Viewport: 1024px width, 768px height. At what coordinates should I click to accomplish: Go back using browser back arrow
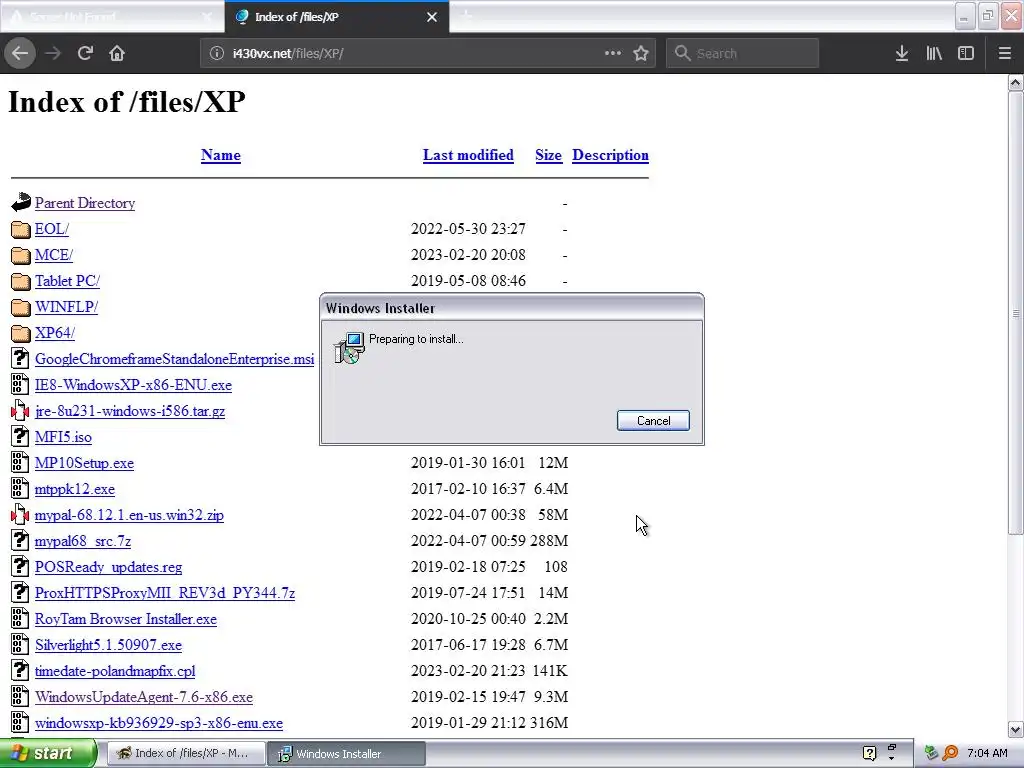[20, 53]
